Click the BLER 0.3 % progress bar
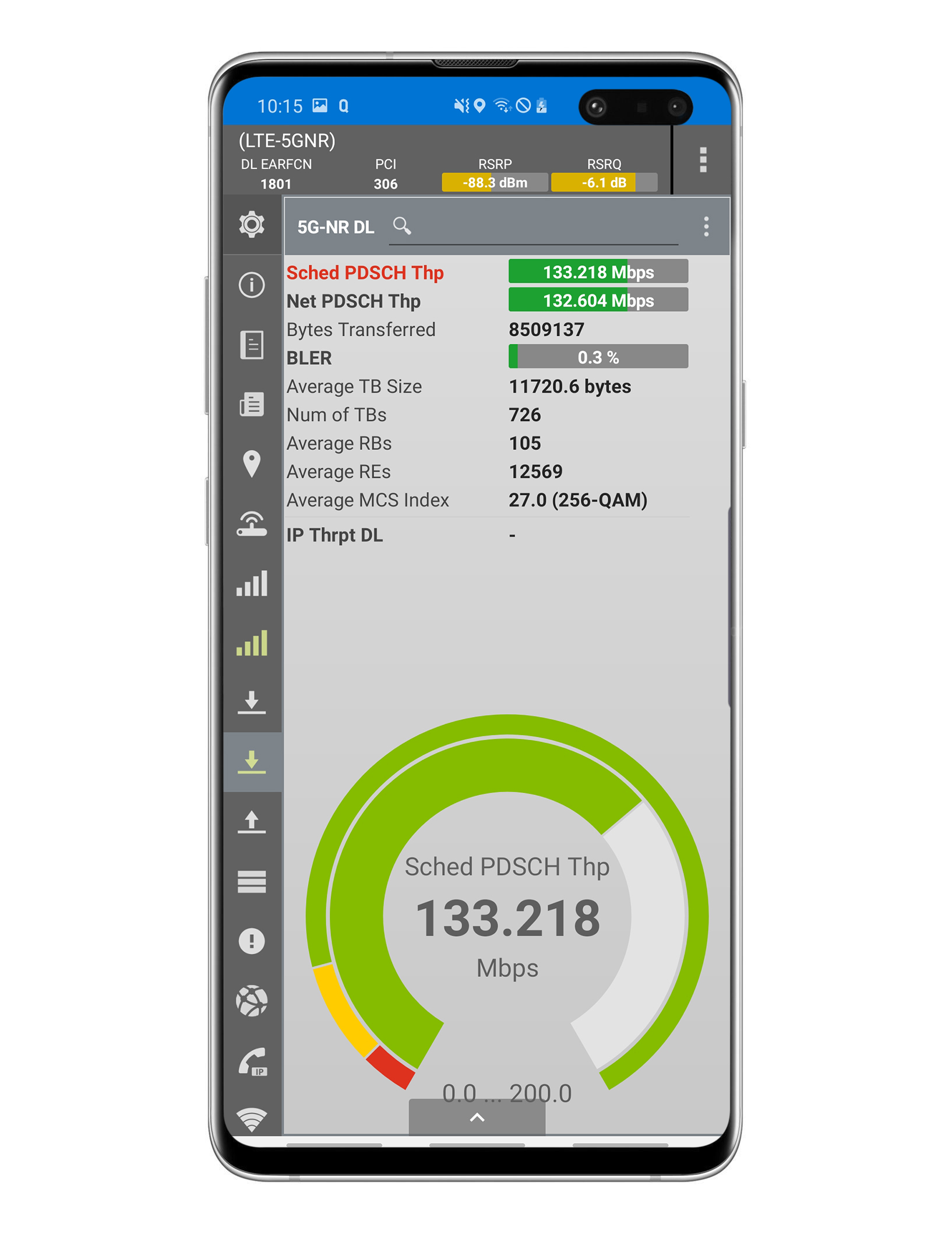 (x=598, y=357)
